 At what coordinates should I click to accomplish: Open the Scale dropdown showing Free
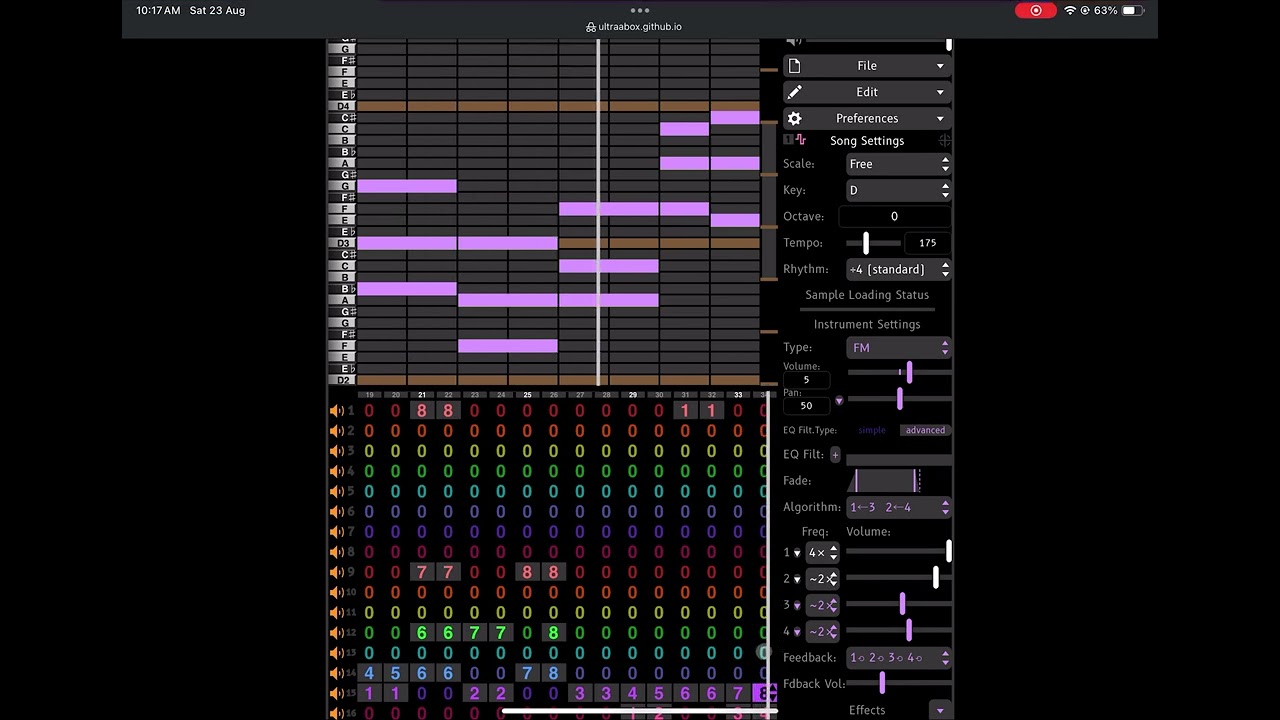[898, 164]
